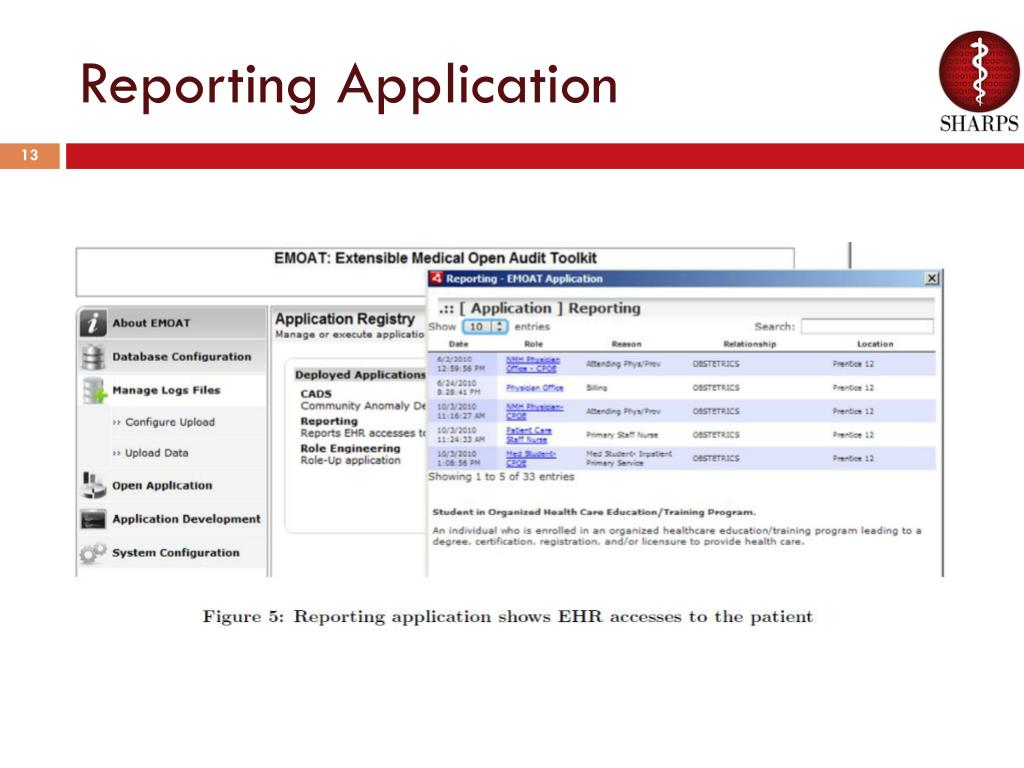Select Configure Upload submenu item
Image resolution: width=1024 pixels, height=768 pixels.
(170, 422)
